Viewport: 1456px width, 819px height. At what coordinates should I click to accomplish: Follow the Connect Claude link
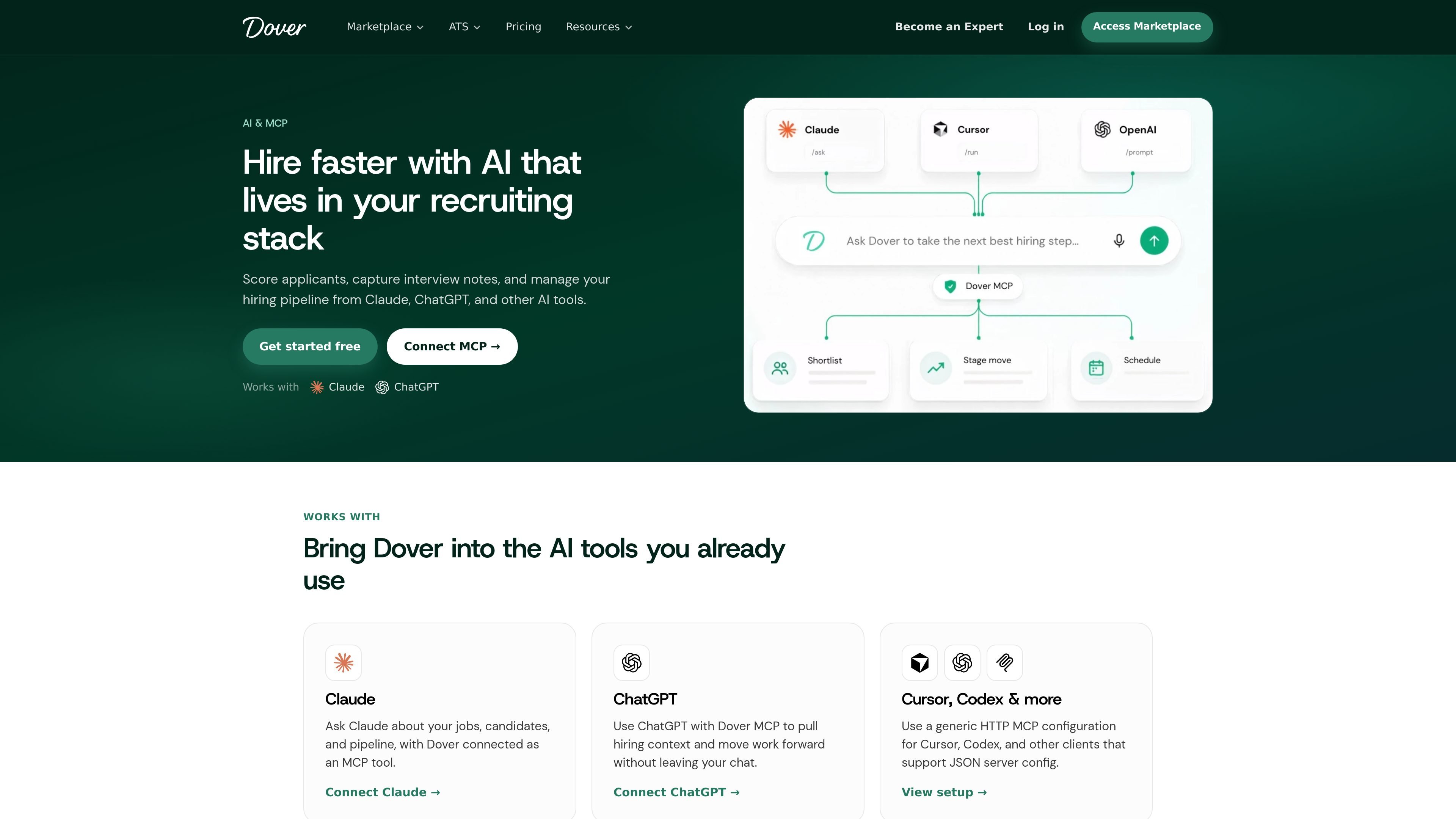(x=383, y=792)
